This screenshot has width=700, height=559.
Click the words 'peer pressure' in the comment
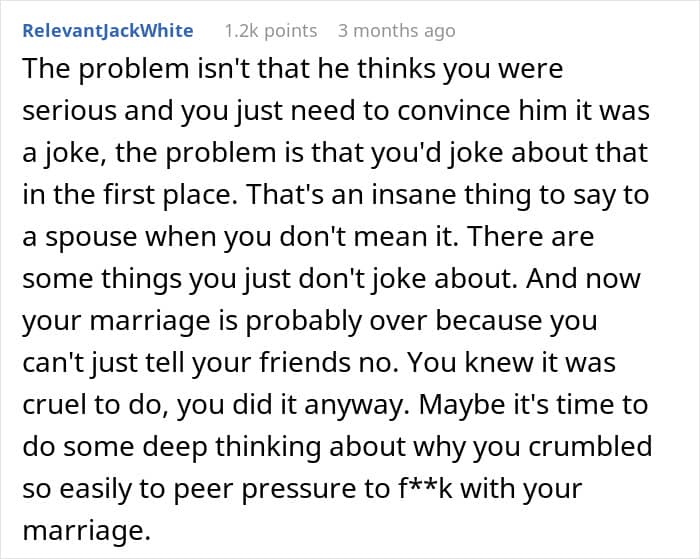click(x=281, y=489)
